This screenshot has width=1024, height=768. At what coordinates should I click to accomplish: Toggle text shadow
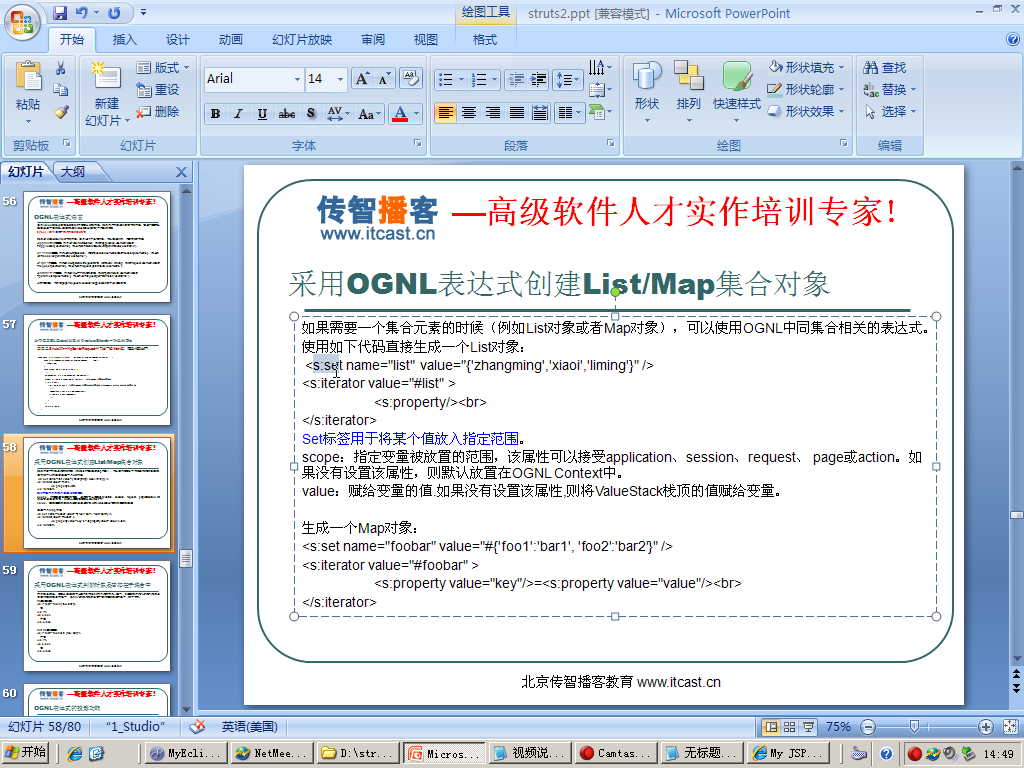[311, 114]
